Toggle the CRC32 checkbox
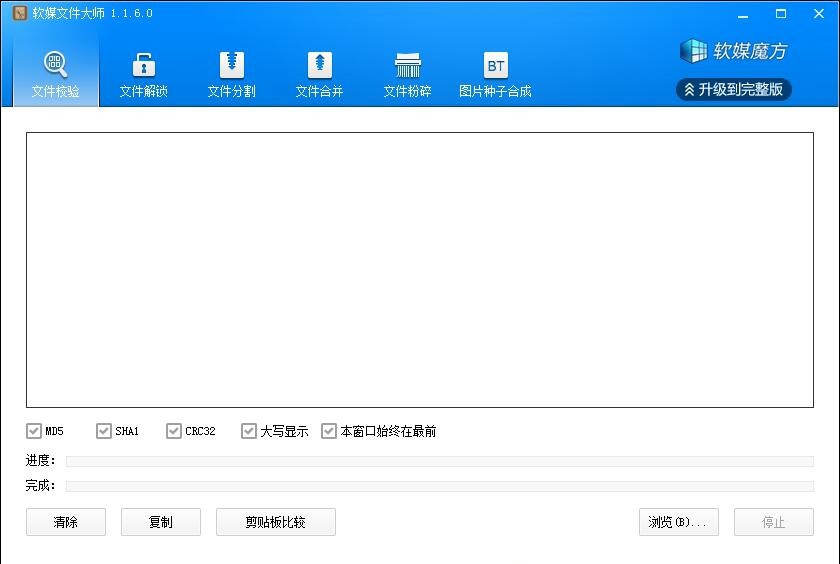The height and width of the screenshot is (564, 840). [x=174, y=431]
